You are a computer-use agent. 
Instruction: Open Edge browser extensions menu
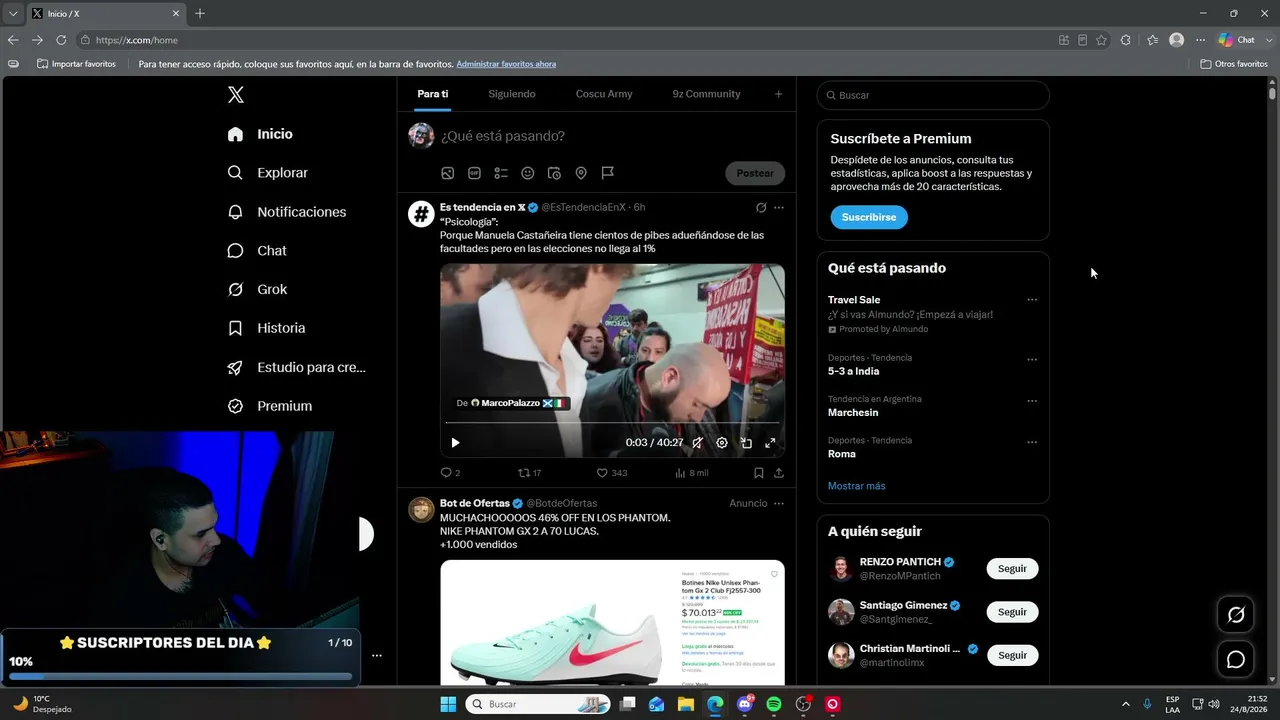1126,40
